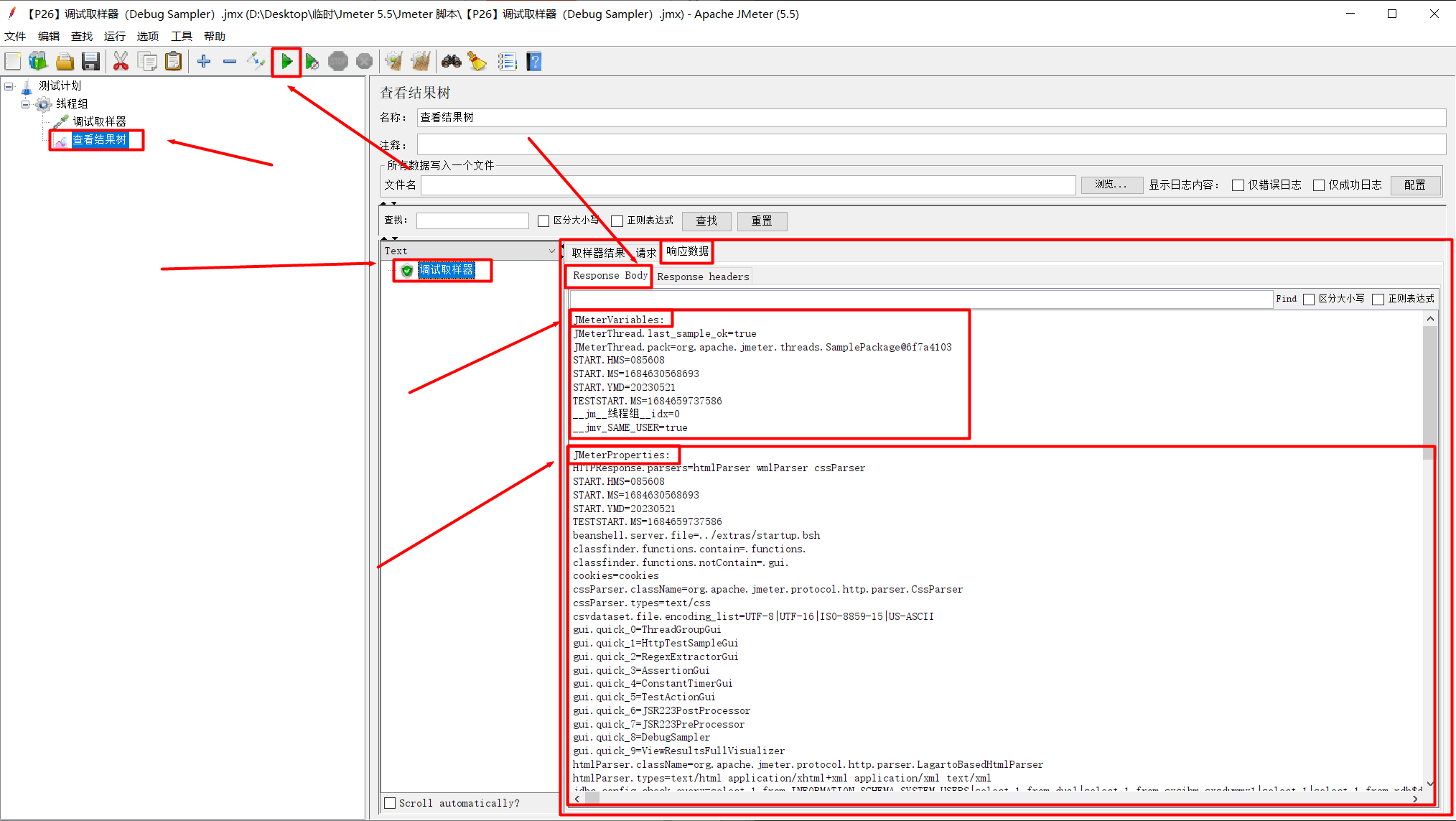
Task: Switch to 响应数据 tab
Action: pos(687,251)
